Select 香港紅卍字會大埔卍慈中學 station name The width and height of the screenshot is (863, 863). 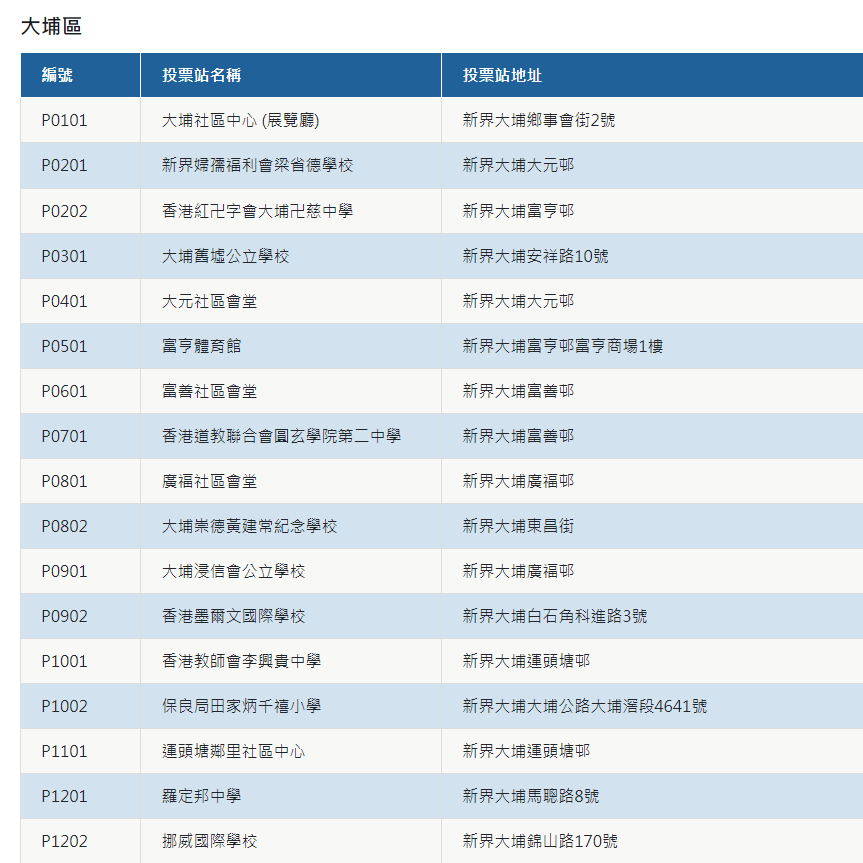pyautogui.click(x=257, y=211)
